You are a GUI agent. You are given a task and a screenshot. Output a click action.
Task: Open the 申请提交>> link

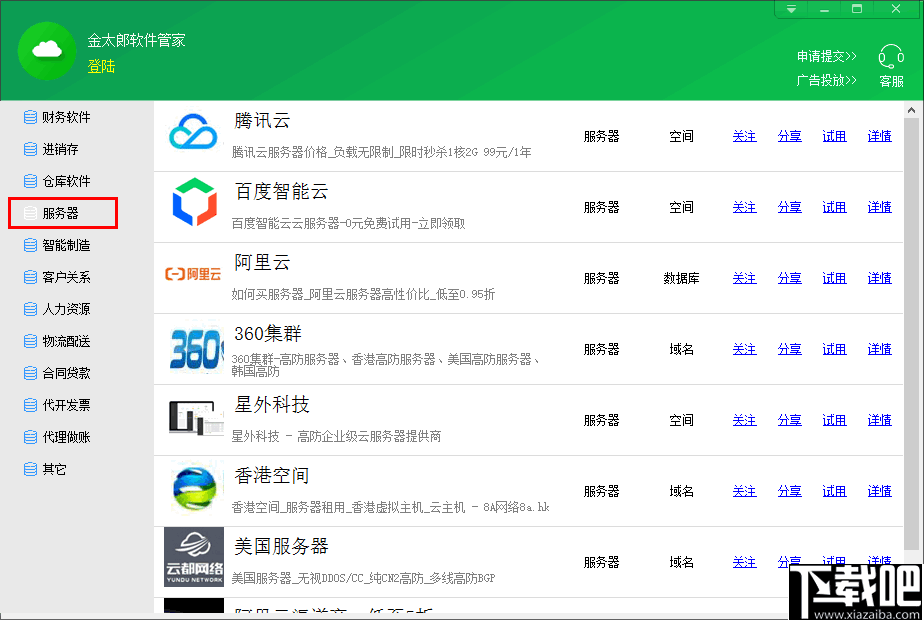(826, 56)
